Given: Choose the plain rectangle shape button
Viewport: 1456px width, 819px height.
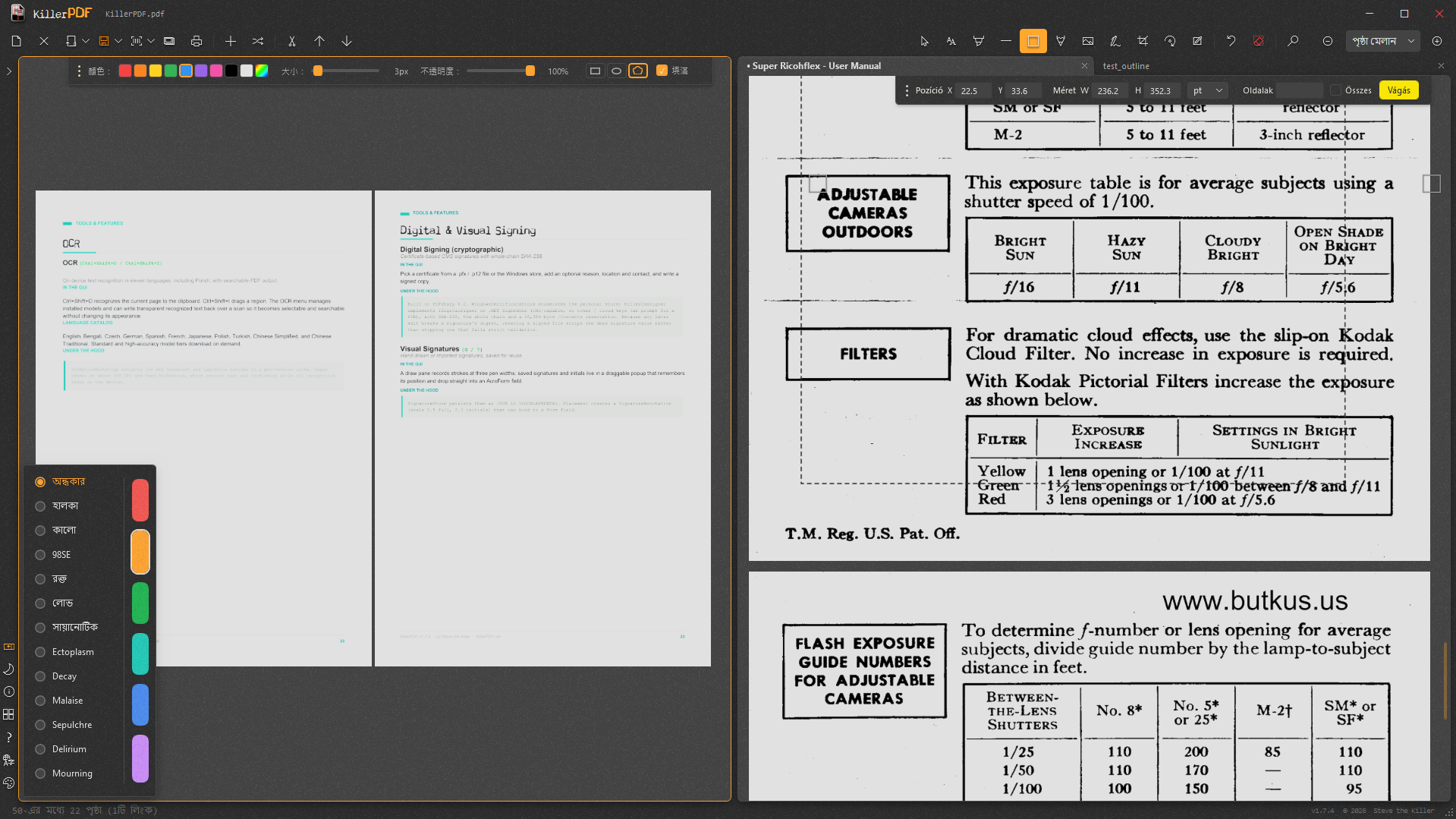Looking at the screenshot, I should [596, 71].
